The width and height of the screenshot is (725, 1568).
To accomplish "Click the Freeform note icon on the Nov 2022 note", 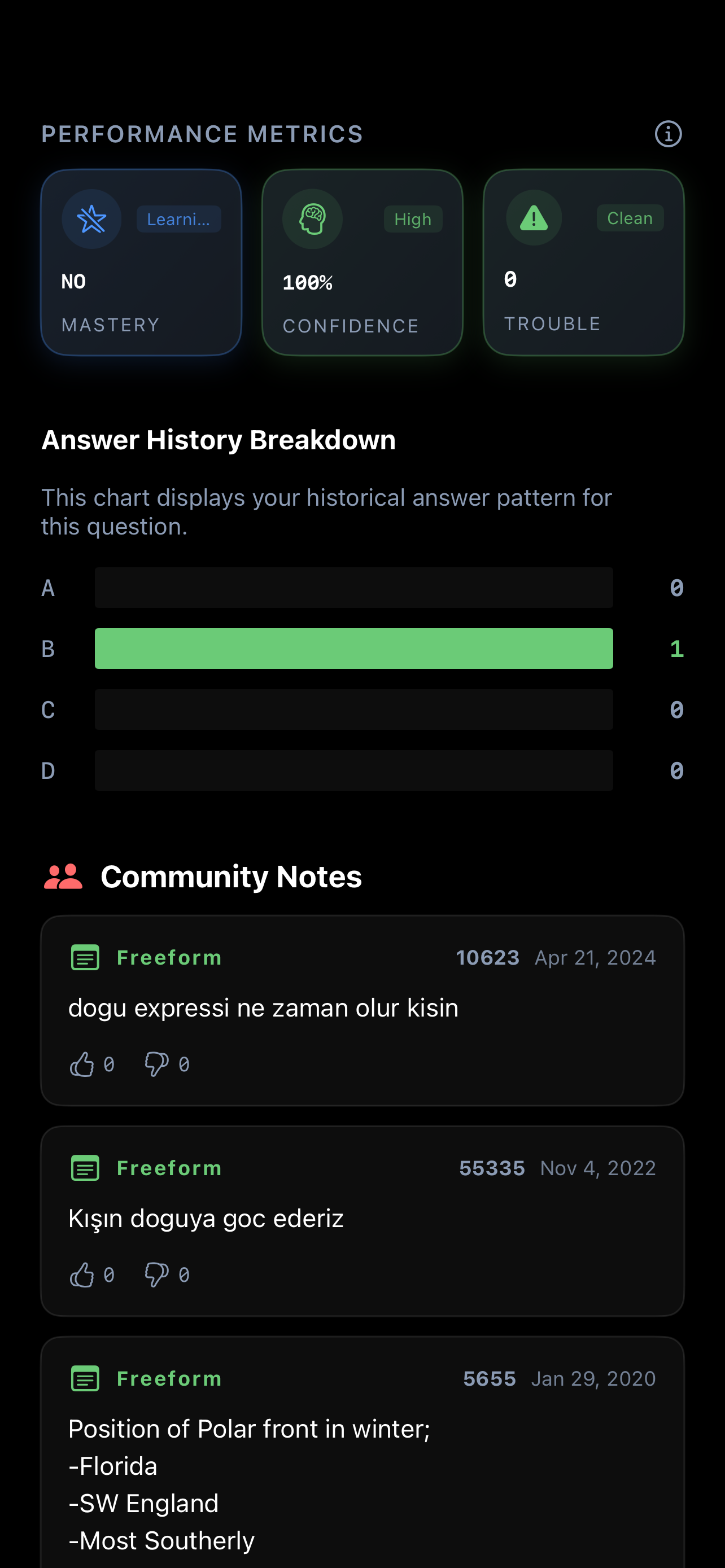I will (85, 1168).
